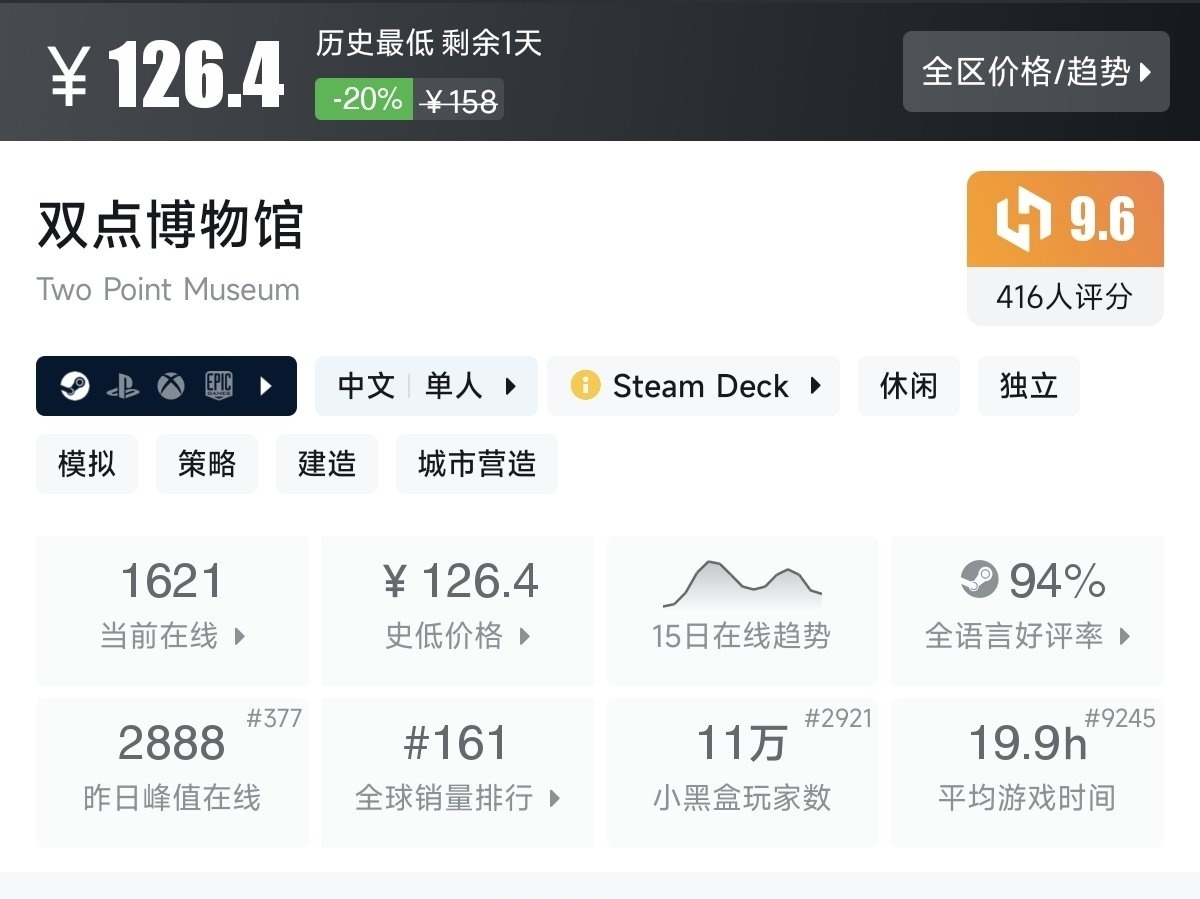Open the 小黑盒玩家数 11万 card
The image size is (1200, 899).
pyautogui.click(x=742, y=773)
